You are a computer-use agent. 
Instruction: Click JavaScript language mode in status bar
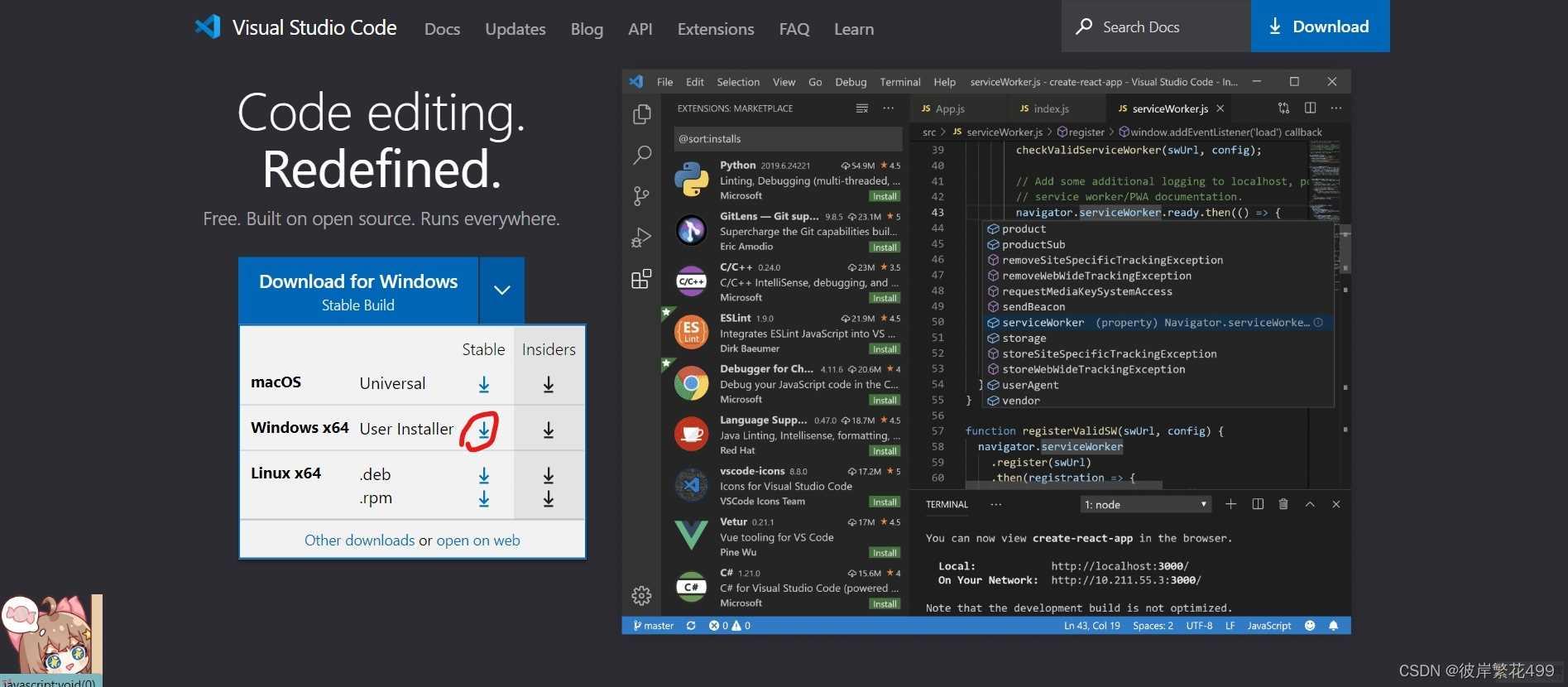pos(1268,626)
